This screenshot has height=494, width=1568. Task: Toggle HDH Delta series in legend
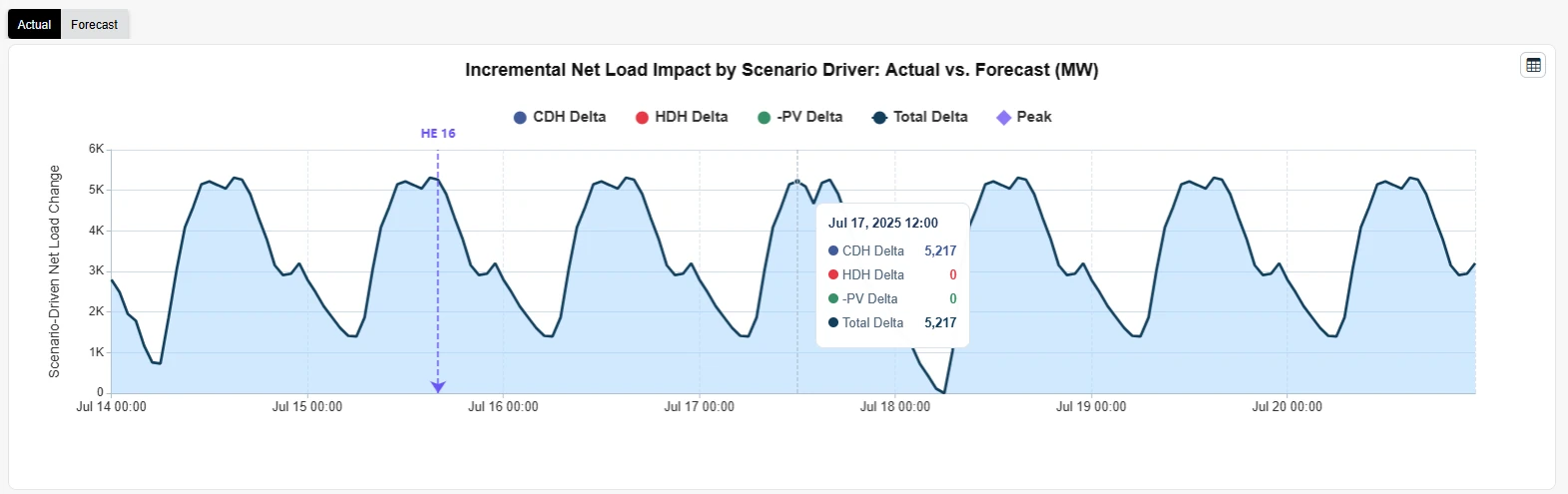682,117
